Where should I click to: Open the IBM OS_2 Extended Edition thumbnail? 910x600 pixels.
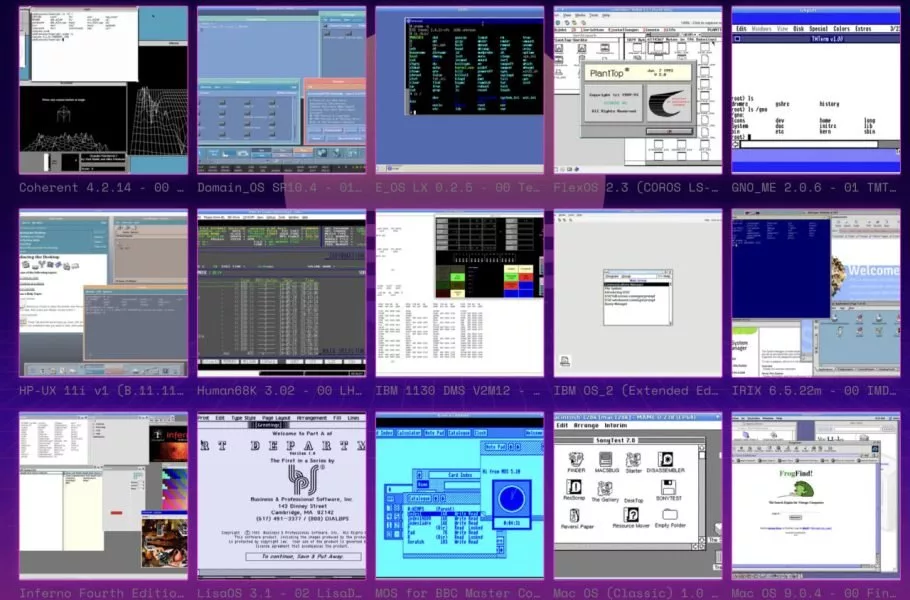pyautogui.click(x=638, y=293)
